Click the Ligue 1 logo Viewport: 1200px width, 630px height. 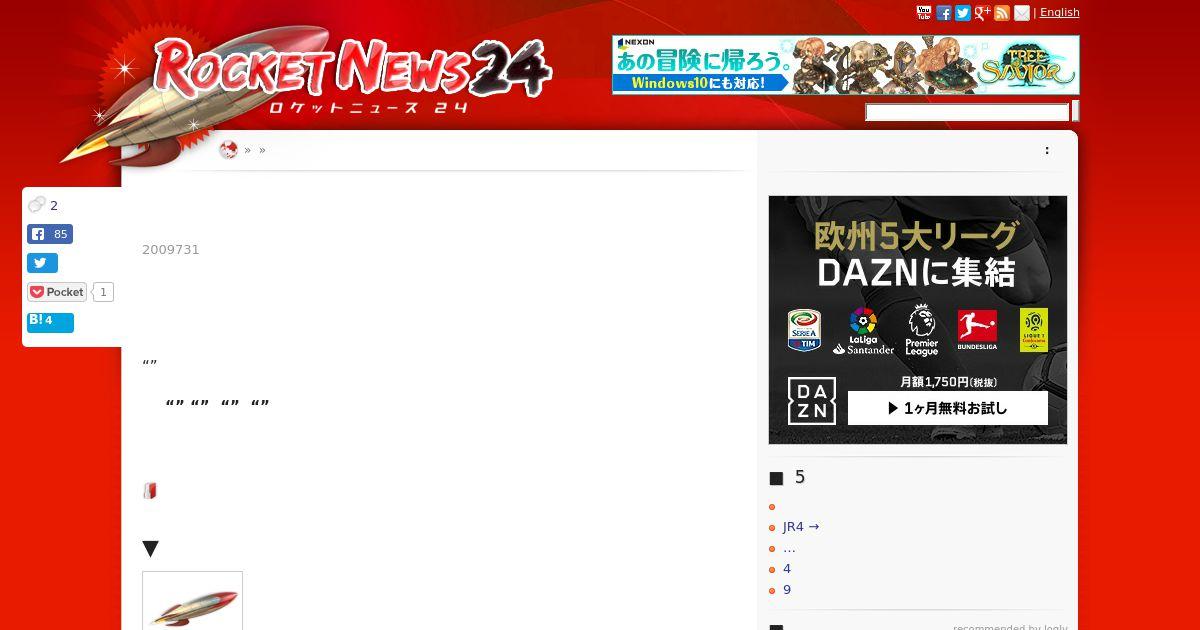[1033, 330]
